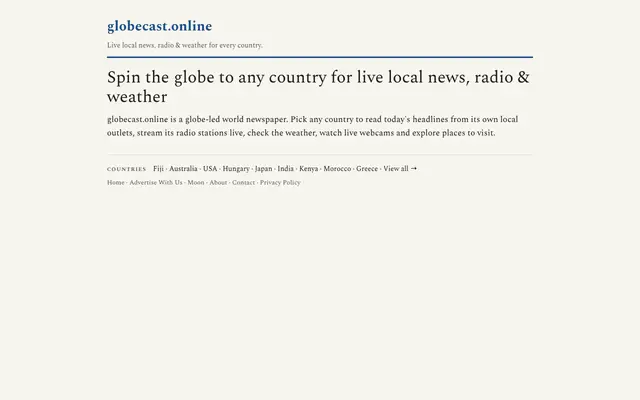Choose the Kenya country link

tap(309, 169)
